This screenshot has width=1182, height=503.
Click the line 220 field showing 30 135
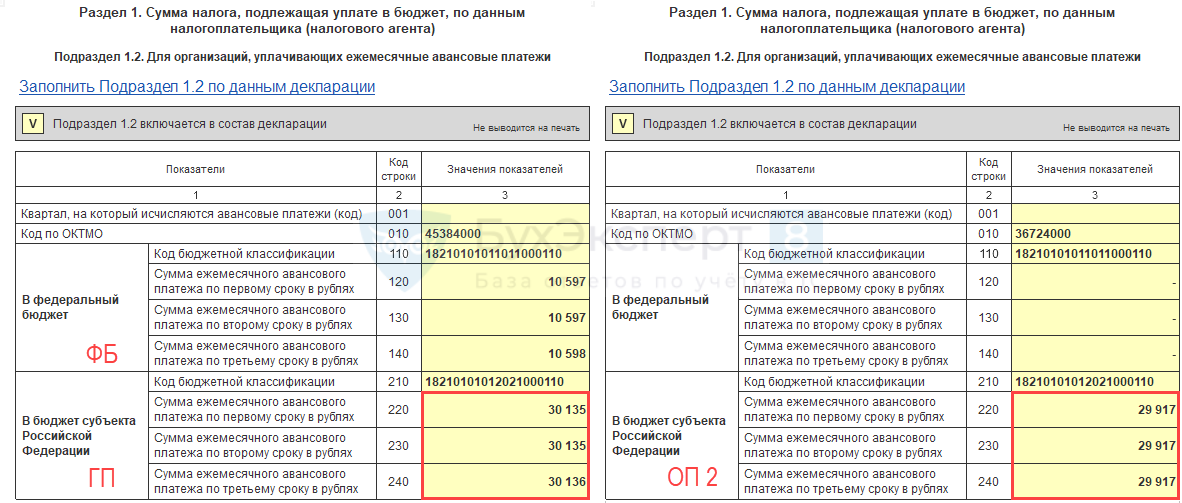pyautogui.click(x=505, y=410)
